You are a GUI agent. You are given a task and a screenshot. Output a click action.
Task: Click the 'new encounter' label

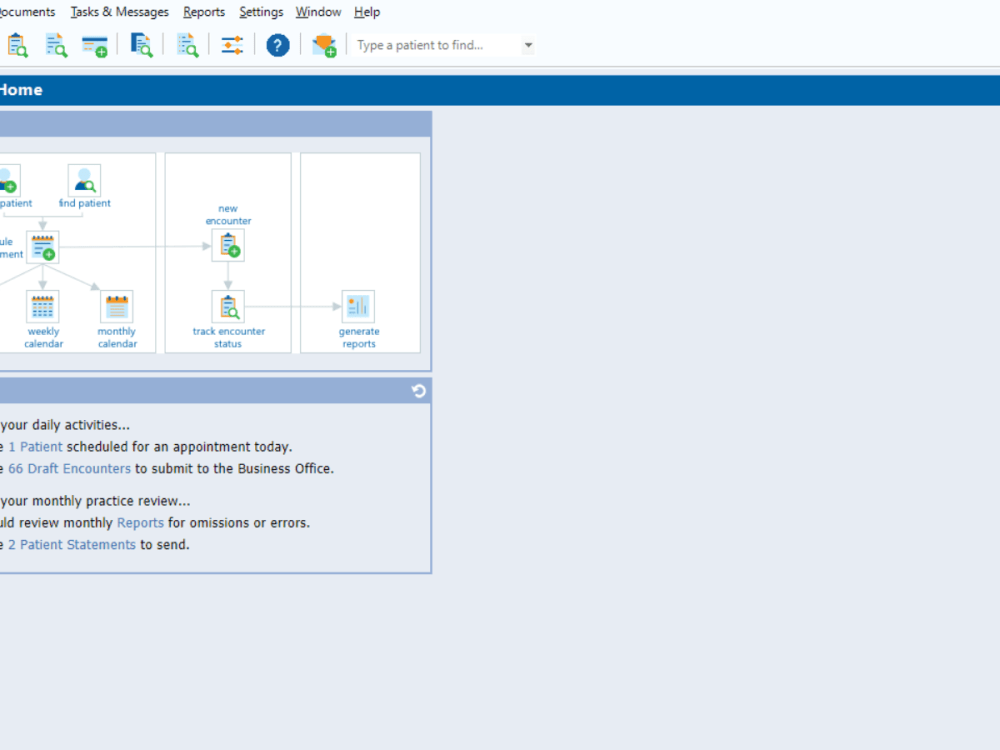pos(228,214)
